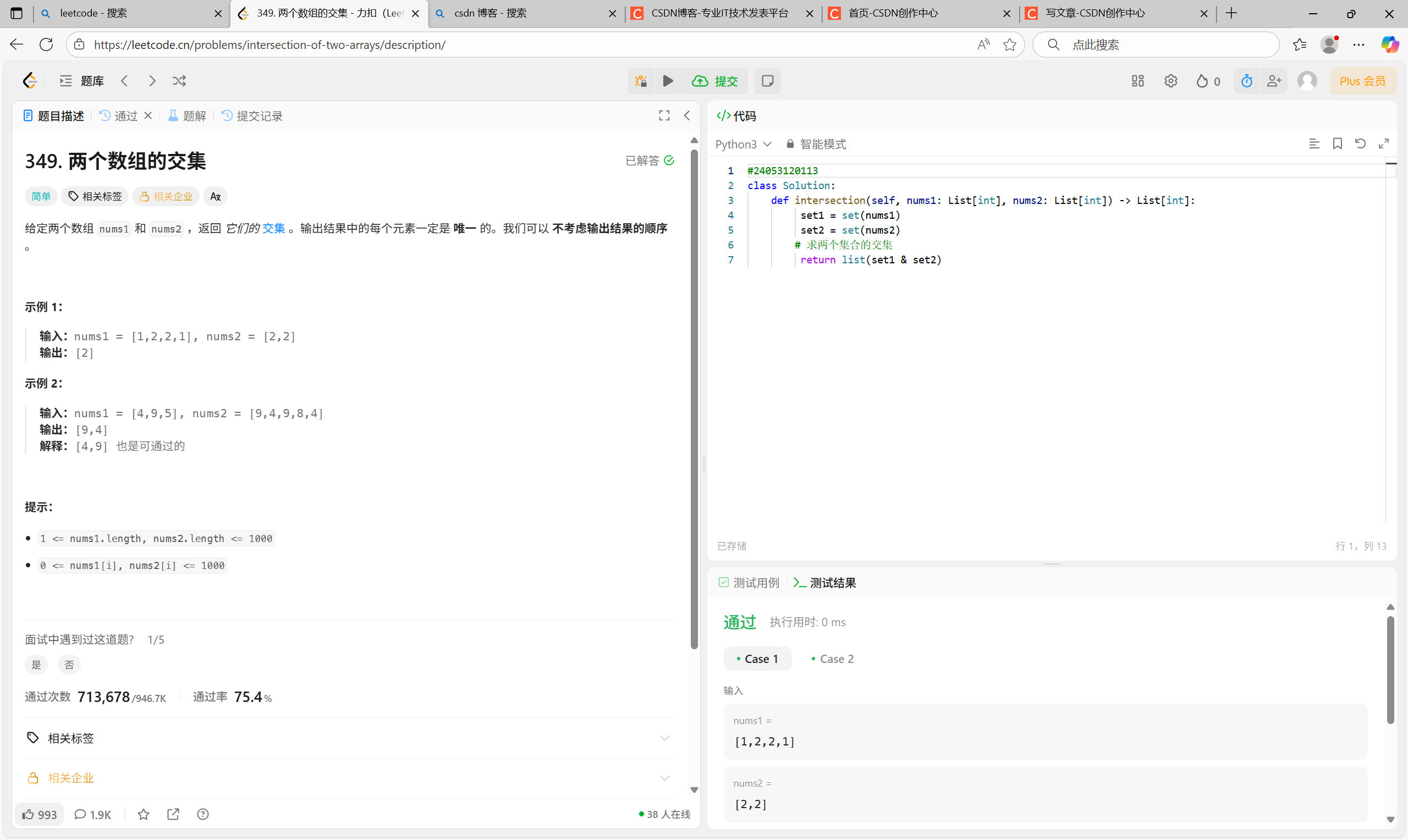Viewport: 1408px width, 840px height.
Task: Answer 是 to the interview question
Action: coord(36,665)
